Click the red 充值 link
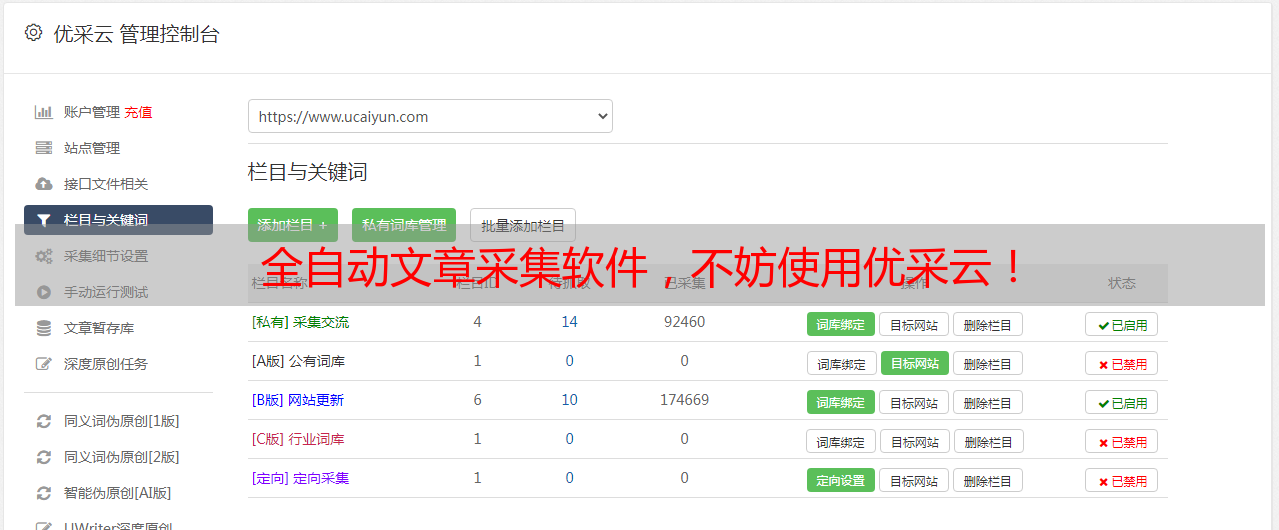Viewport: 1279px width, 530px height. [x=138, y=112]
